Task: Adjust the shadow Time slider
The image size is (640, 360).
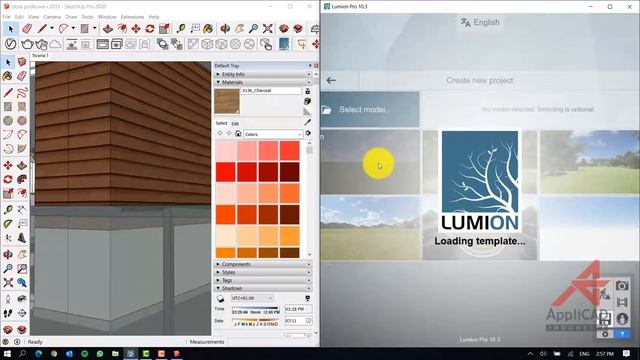Action: pos(256,308)
